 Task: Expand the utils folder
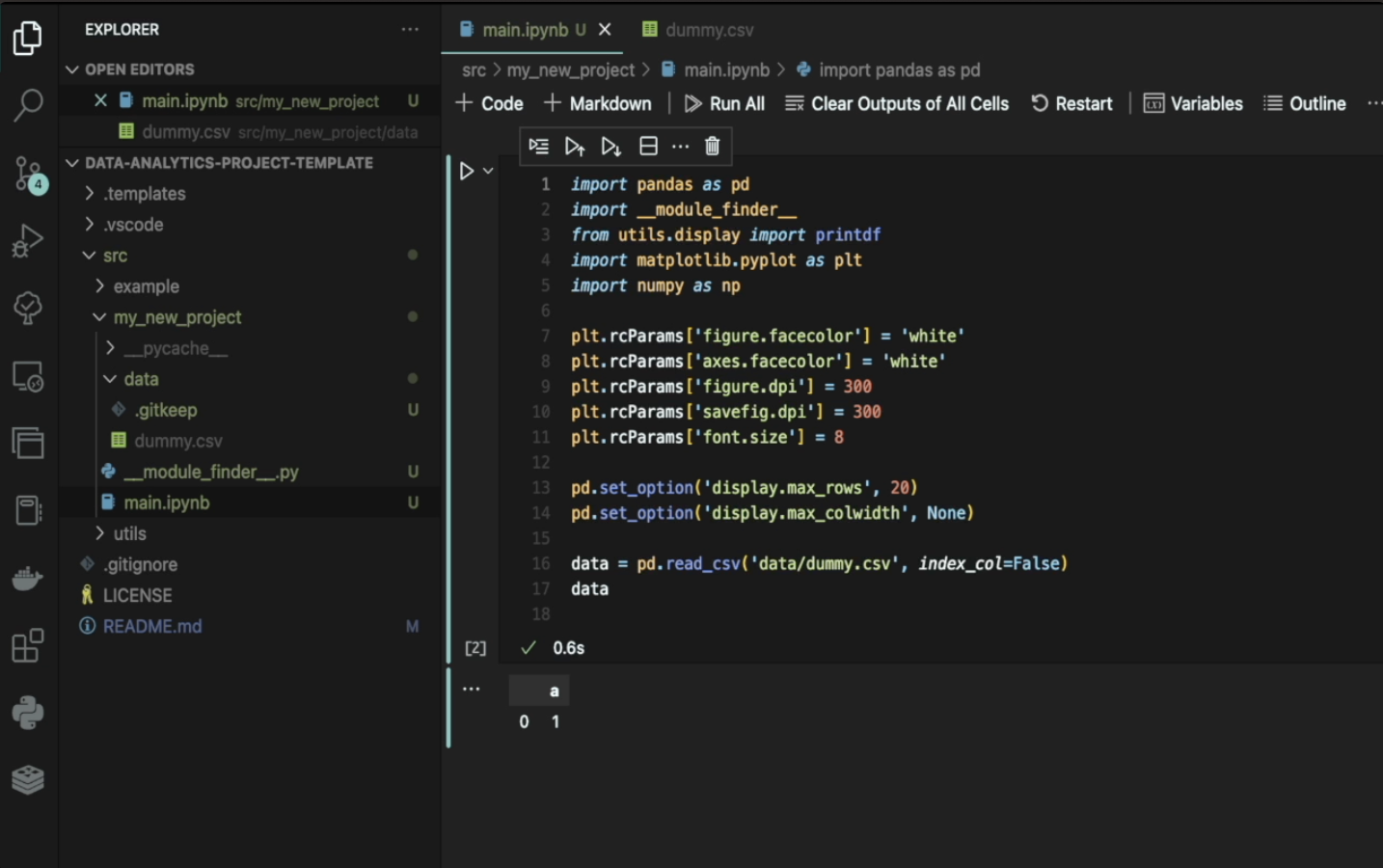(126, 532)
